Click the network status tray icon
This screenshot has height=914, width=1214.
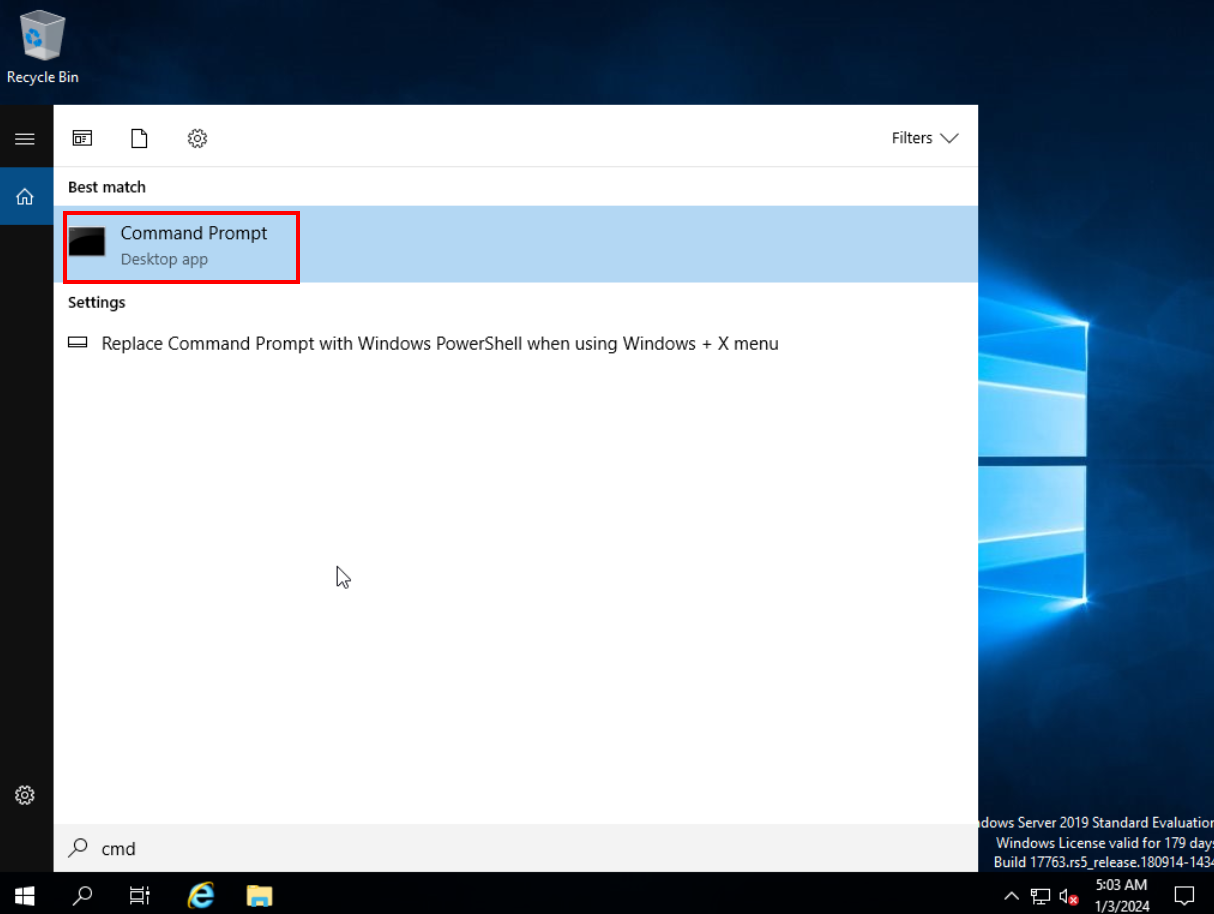click(x=1040, y=895)
